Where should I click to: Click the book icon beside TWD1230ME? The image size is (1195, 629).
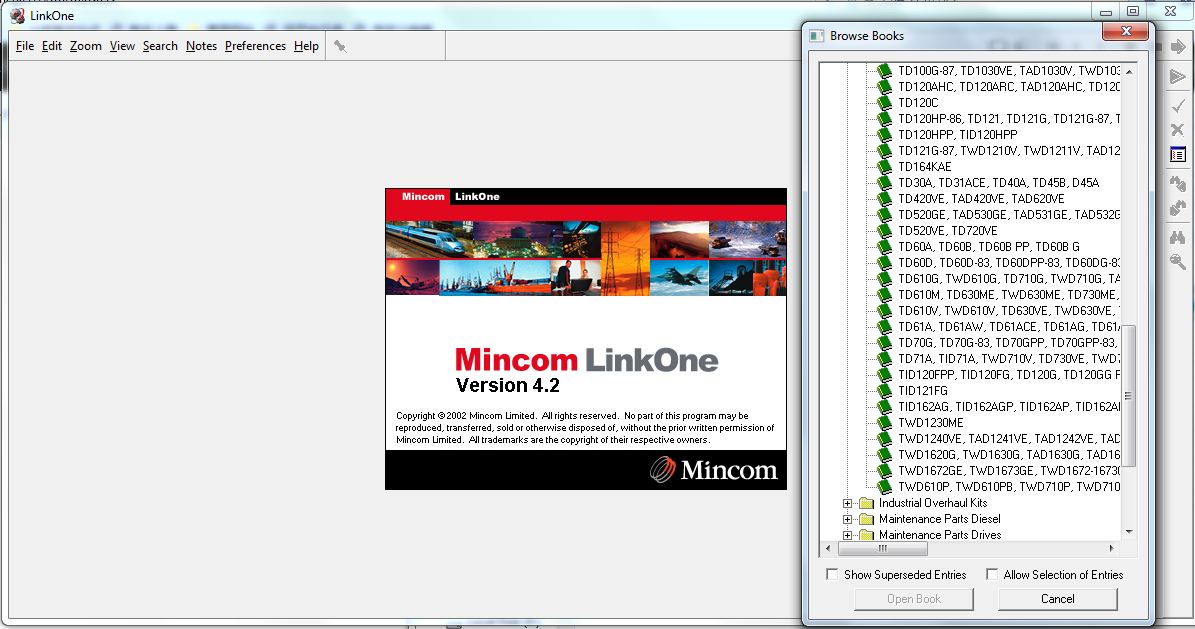coord(884,423)
